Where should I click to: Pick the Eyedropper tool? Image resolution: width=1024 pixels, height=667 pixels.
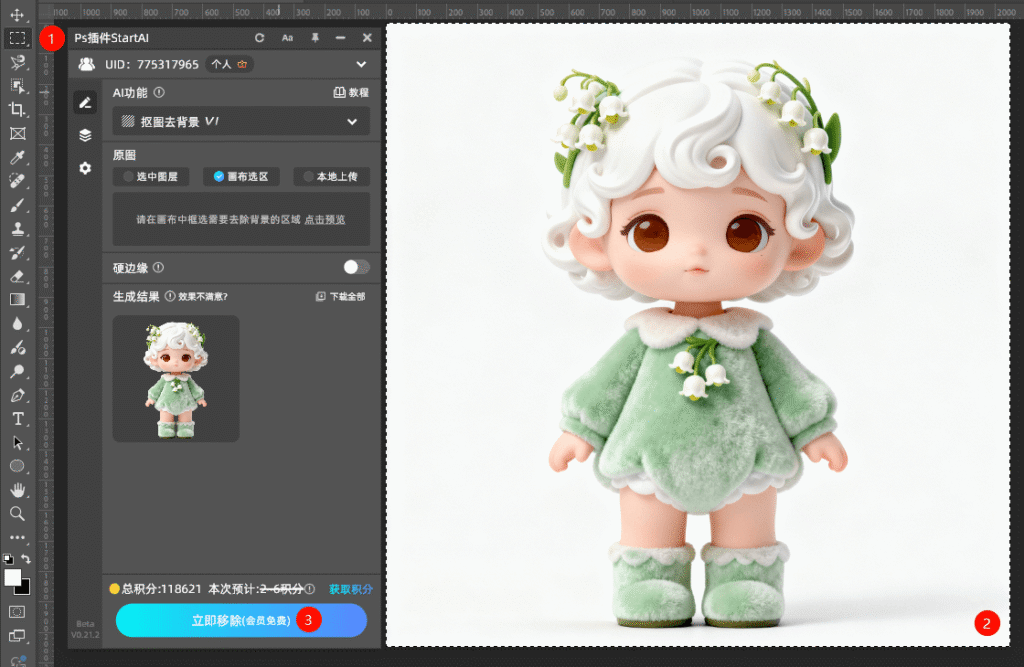point(17,157)
